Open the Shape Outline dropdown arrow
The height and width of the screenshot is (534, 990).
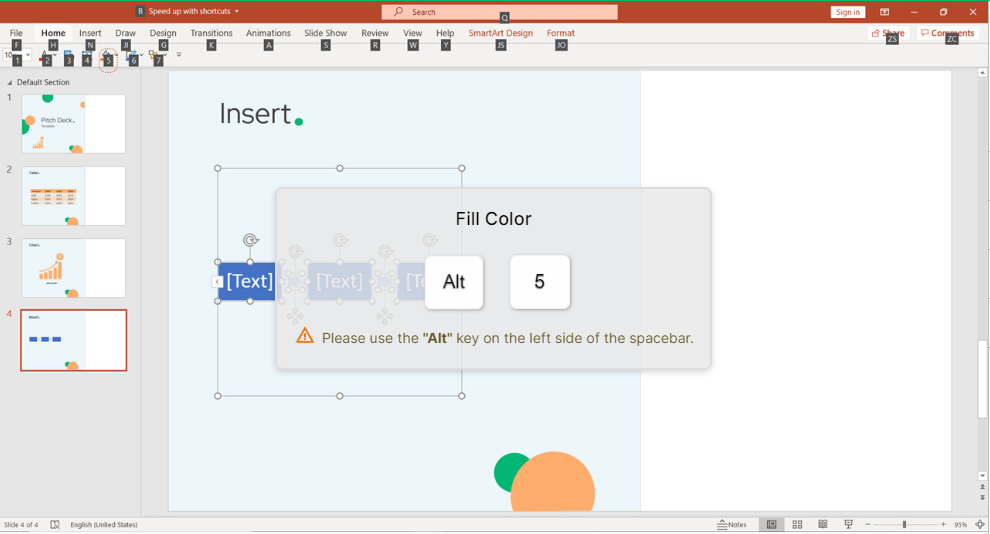click(x=141, y=56)
